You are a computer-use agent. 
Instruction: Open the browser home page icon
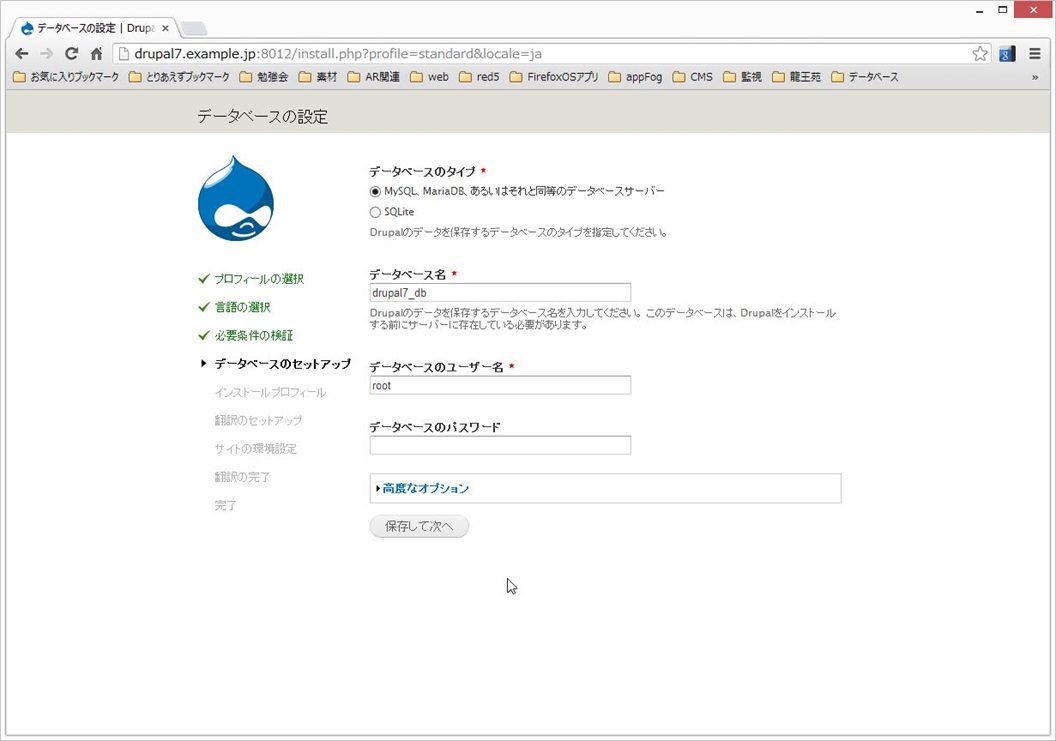point(96,54)
